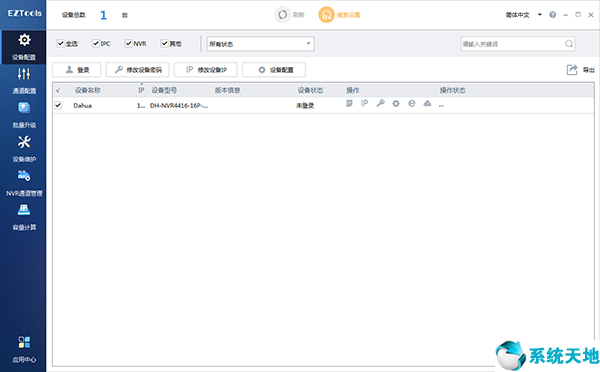Select 应用中心 menu label in sidebar
Screen dimensions: 600x372
(24, 360)
